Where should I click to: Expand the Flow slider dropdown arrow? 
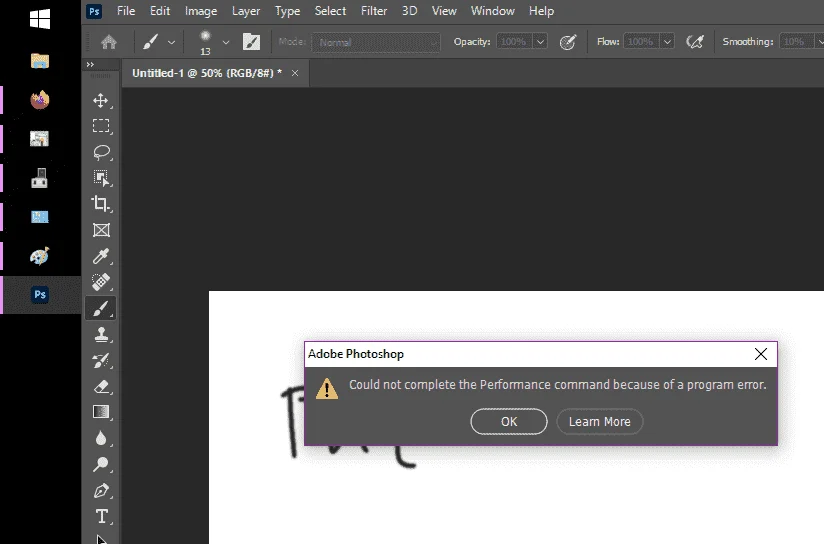667,42
